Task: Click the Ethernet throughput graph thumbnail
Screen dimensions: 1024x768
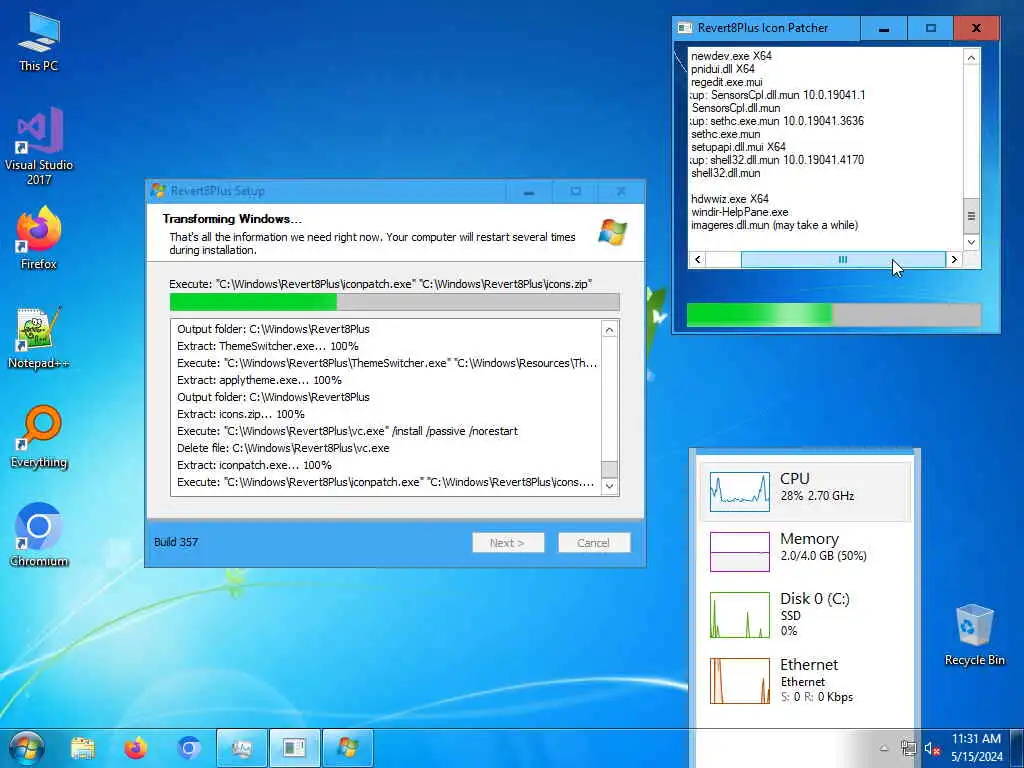Action: (740, 680)
